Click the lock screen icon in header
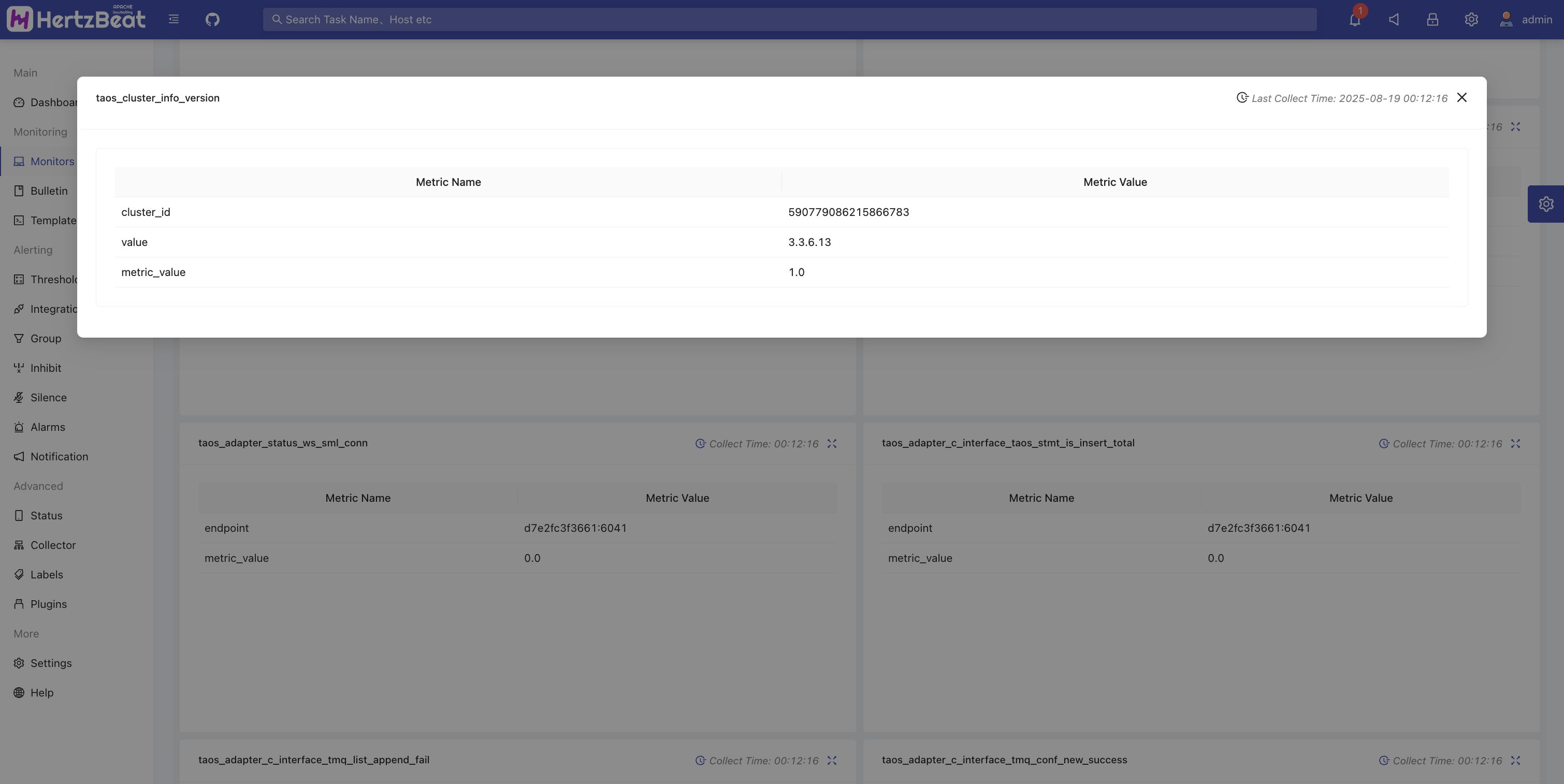1564x784 pixels. (x=1432, y=20)
